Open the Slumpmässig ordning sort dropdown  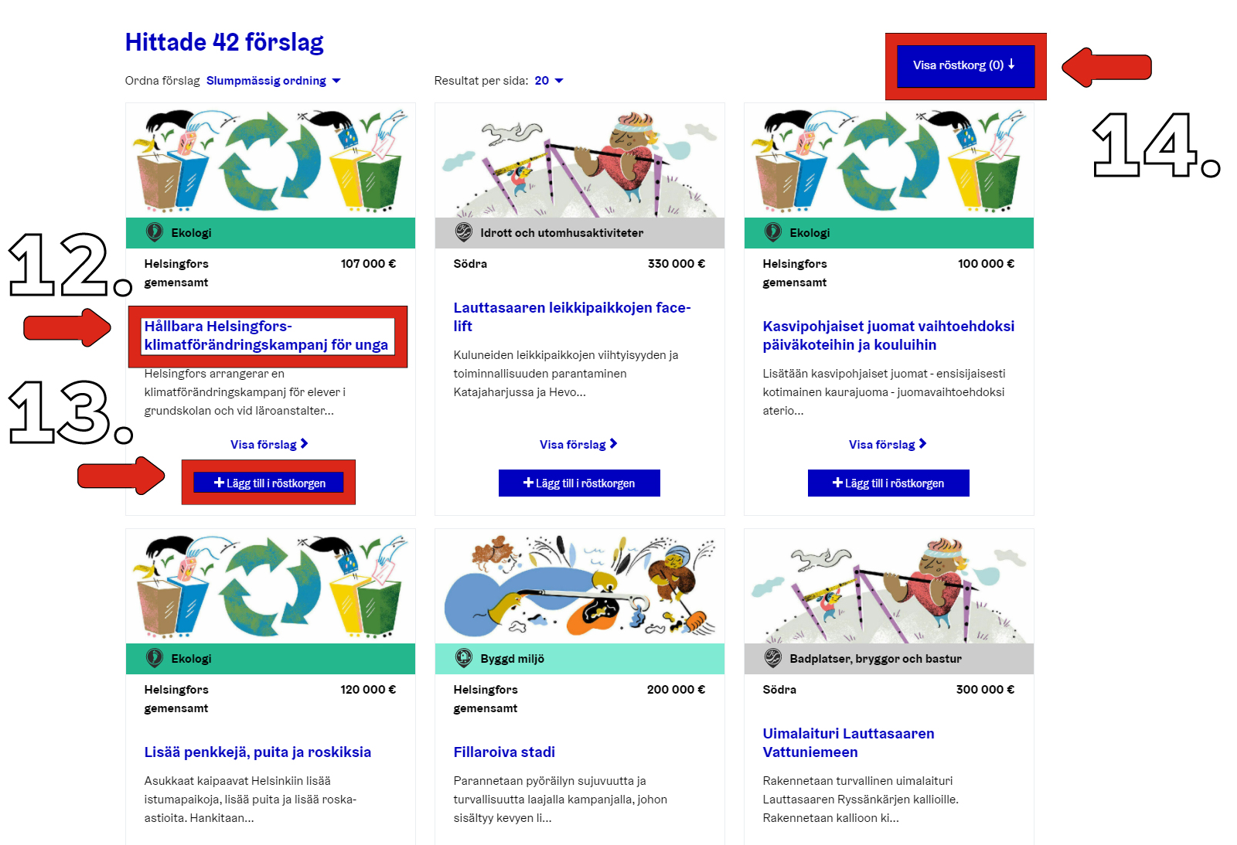[x=273, y=81]
